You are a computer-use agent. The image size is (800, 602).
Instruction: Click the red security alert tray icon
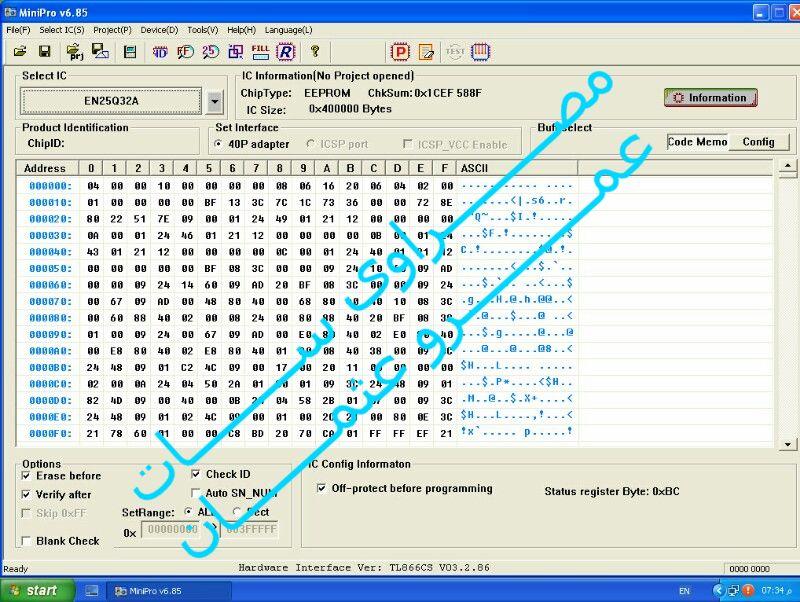(748, 590)
